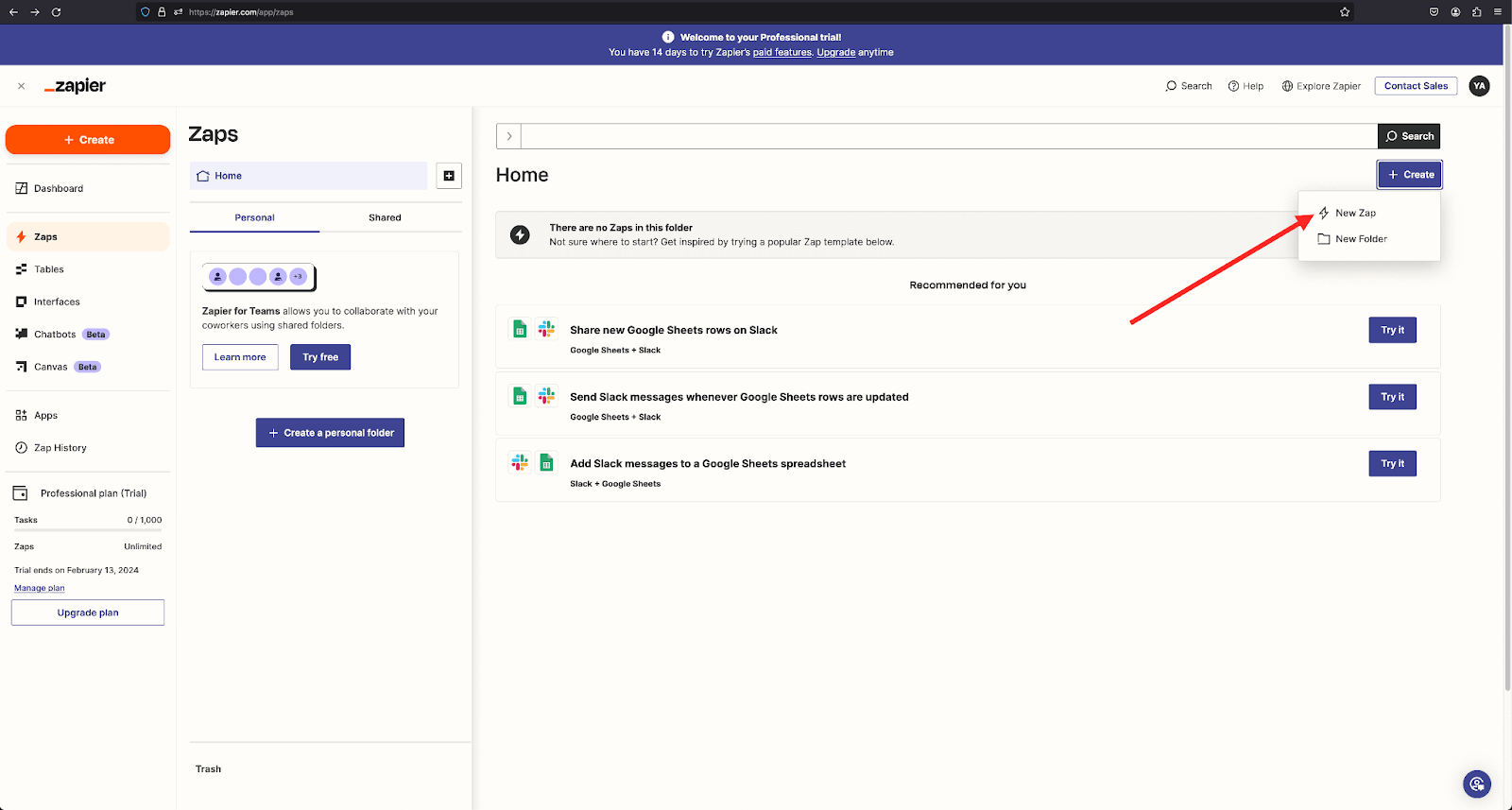The width and height of the screenshot is (1512, 810).
Task: Click the Contact Sales button
Action: tap(1416, 86)
